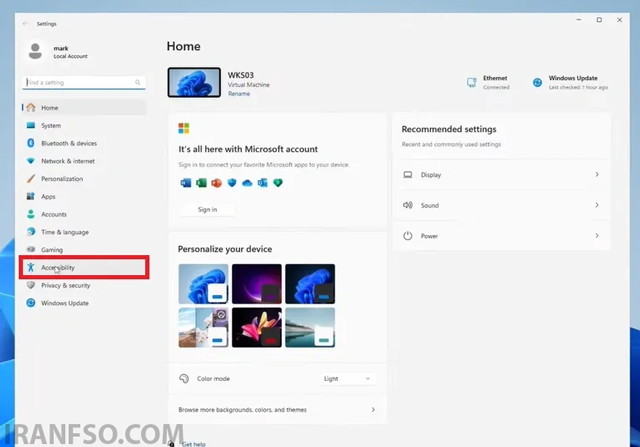
Task: Open the search magnifier in Find a setting
Action: (x=138, y=82)
